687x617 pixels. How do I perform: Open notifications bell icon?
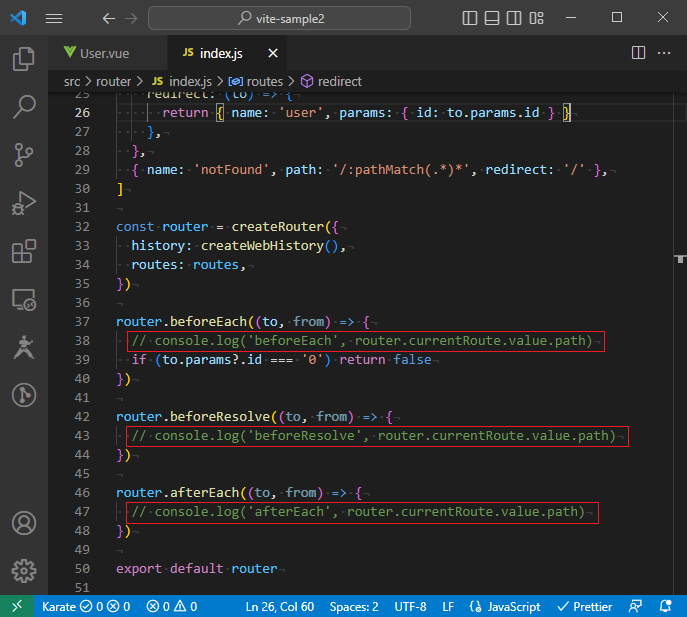(666, 606)
